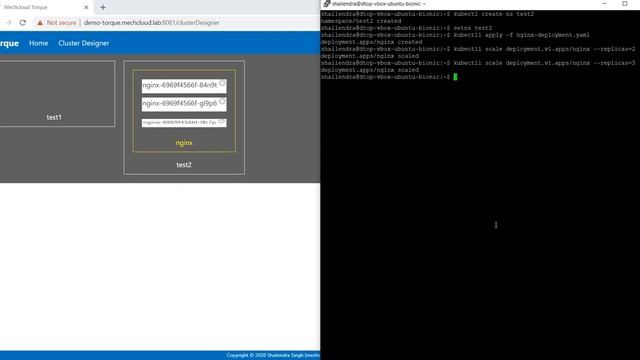Close the Mechcloud Torque tab
This screenshot has width=640, height=360.
point(86,7)
